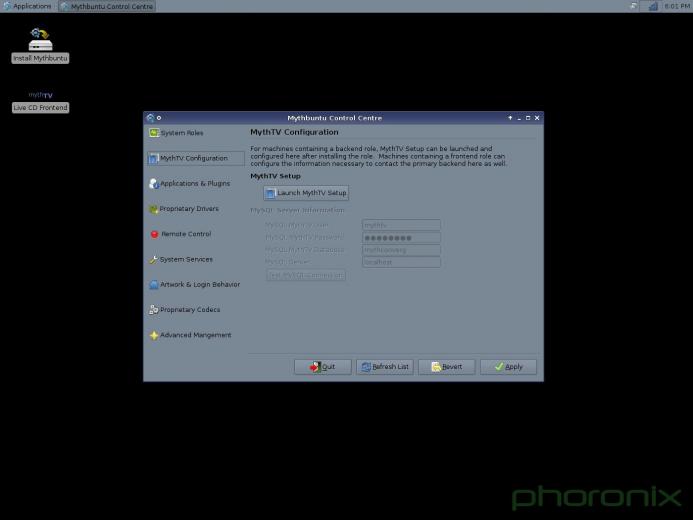Click the MySQL Server Information label
The width and height of the screenshot is (693, 520).
coord(297,210)
